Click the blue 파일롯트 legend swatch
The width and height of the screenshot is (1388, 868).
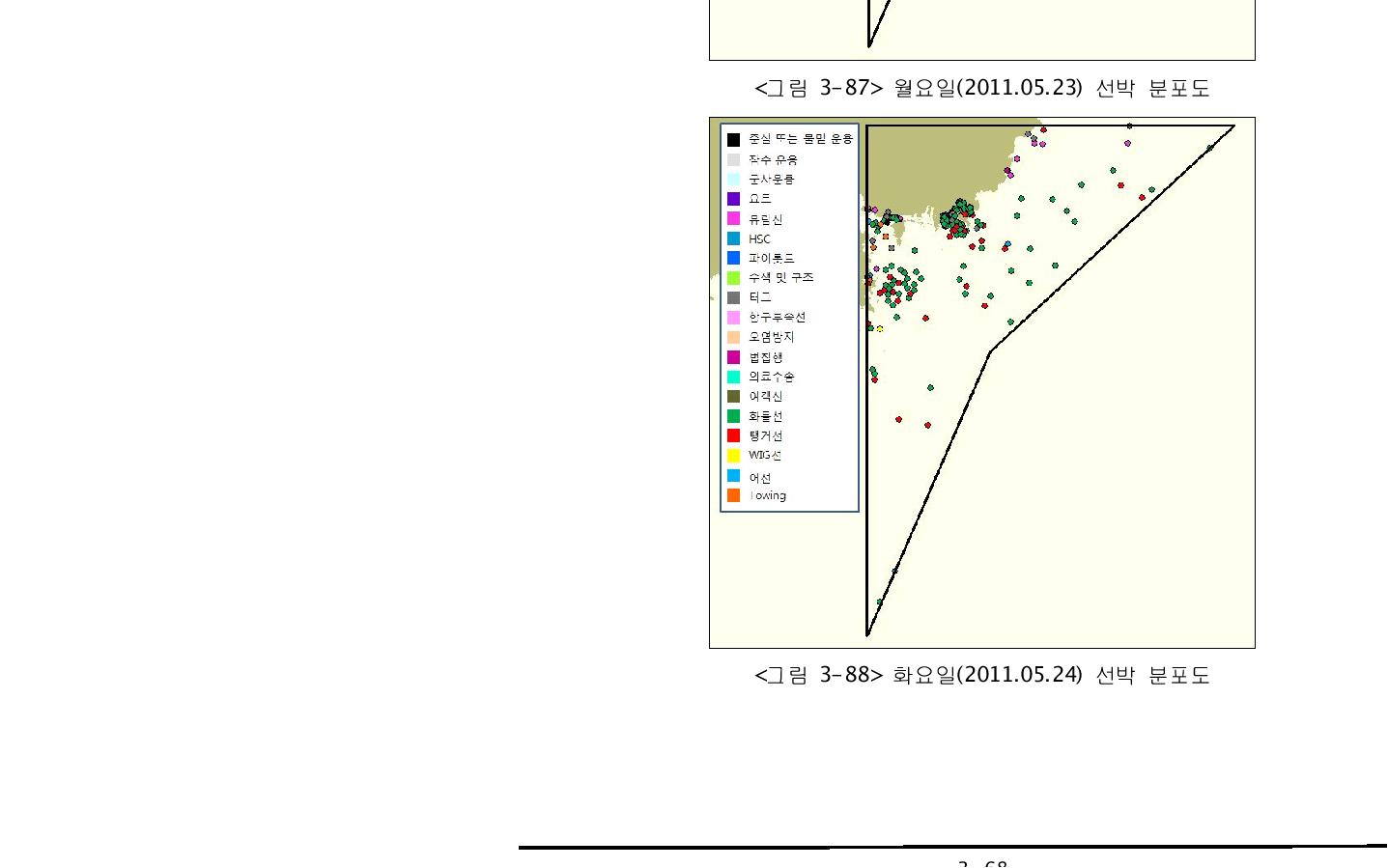[x=734, y=258]
